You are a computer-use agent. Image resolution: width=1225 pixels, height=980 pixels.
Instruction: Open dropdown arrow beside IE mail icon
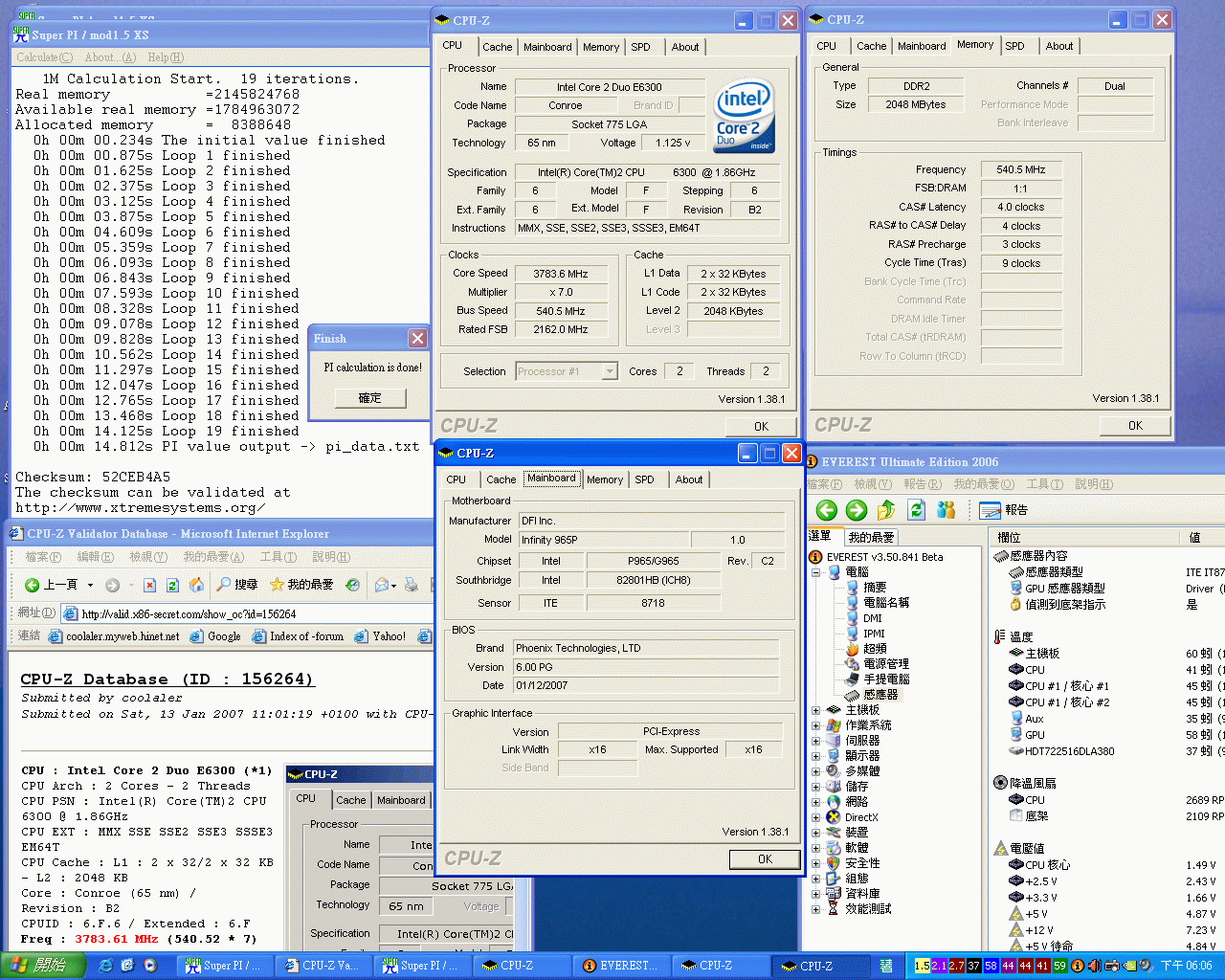[394, 585]
